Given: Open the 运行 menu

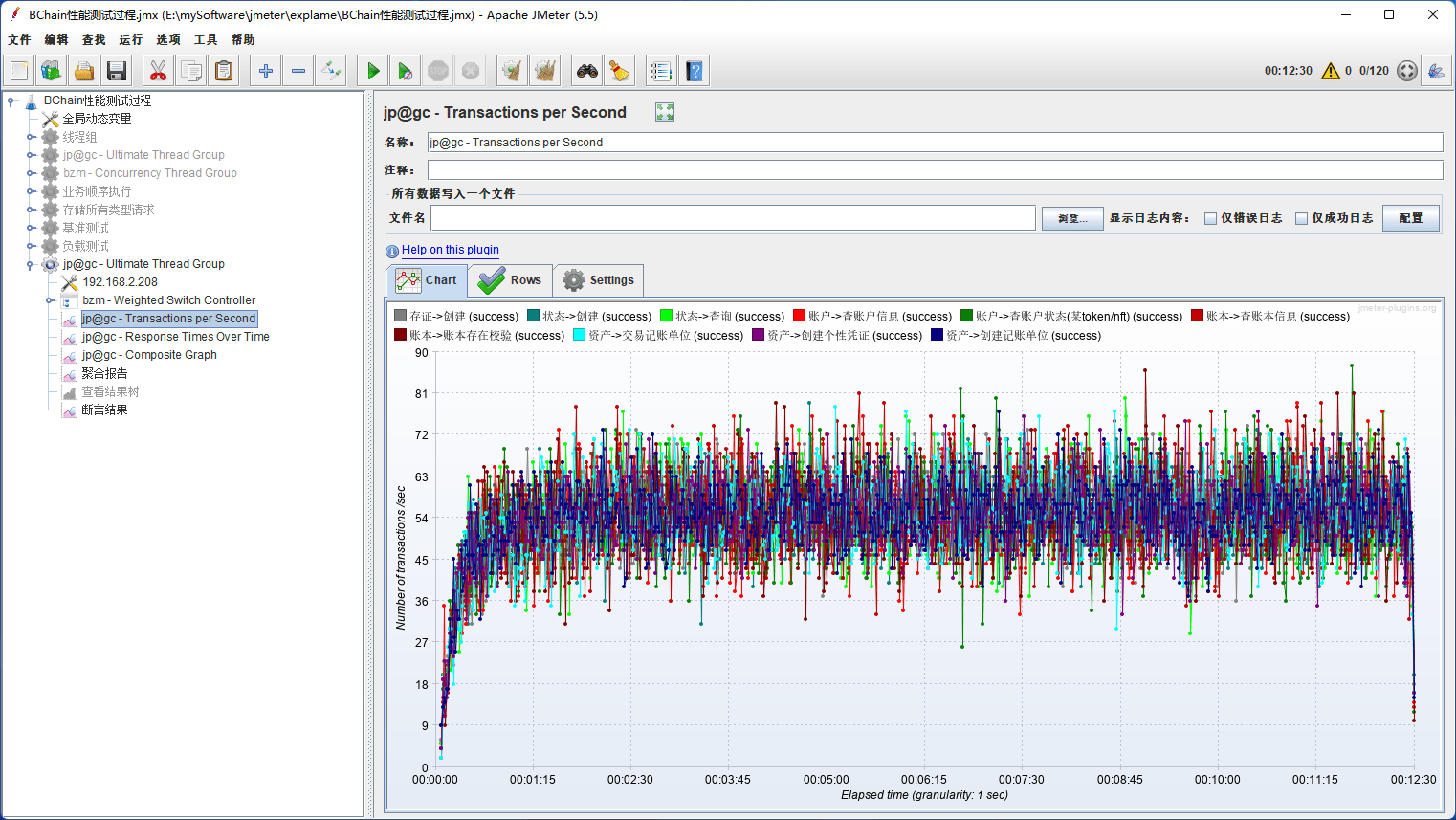Looking at the screenshot, I should [130, 40].
